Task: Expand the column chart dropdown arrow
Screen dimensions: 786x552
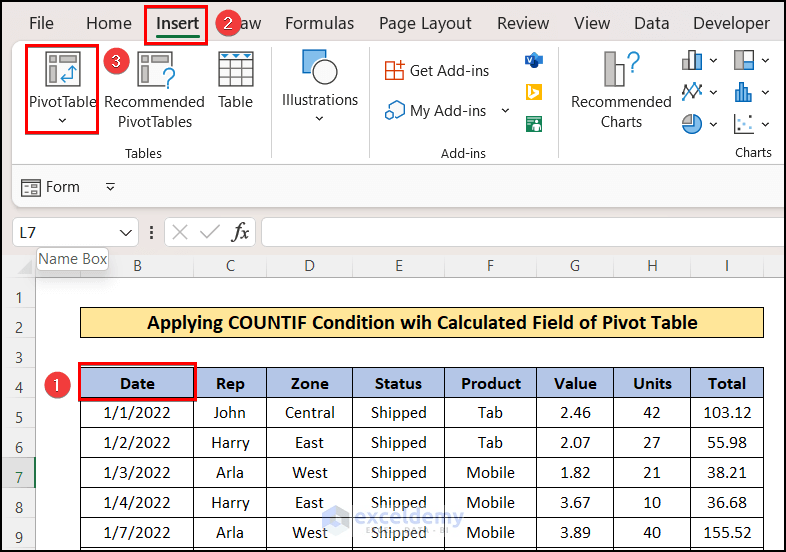Action: (x=713, y=61)
